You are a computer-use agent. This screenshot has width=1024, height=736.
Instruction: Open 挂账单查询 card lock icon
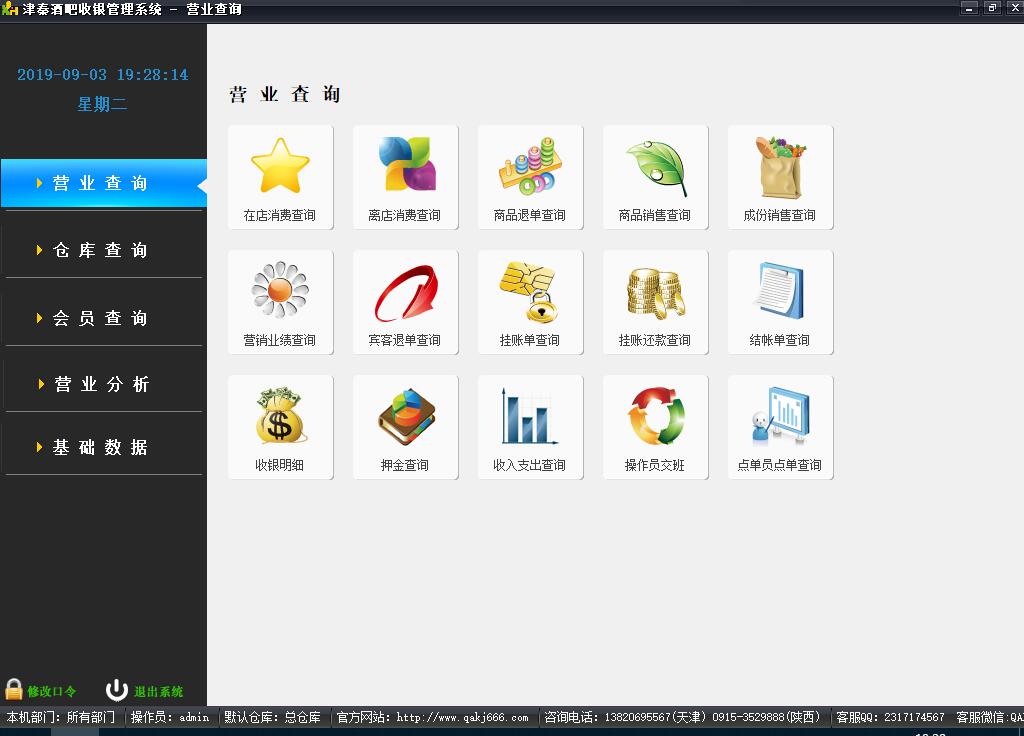coord(530,292)
